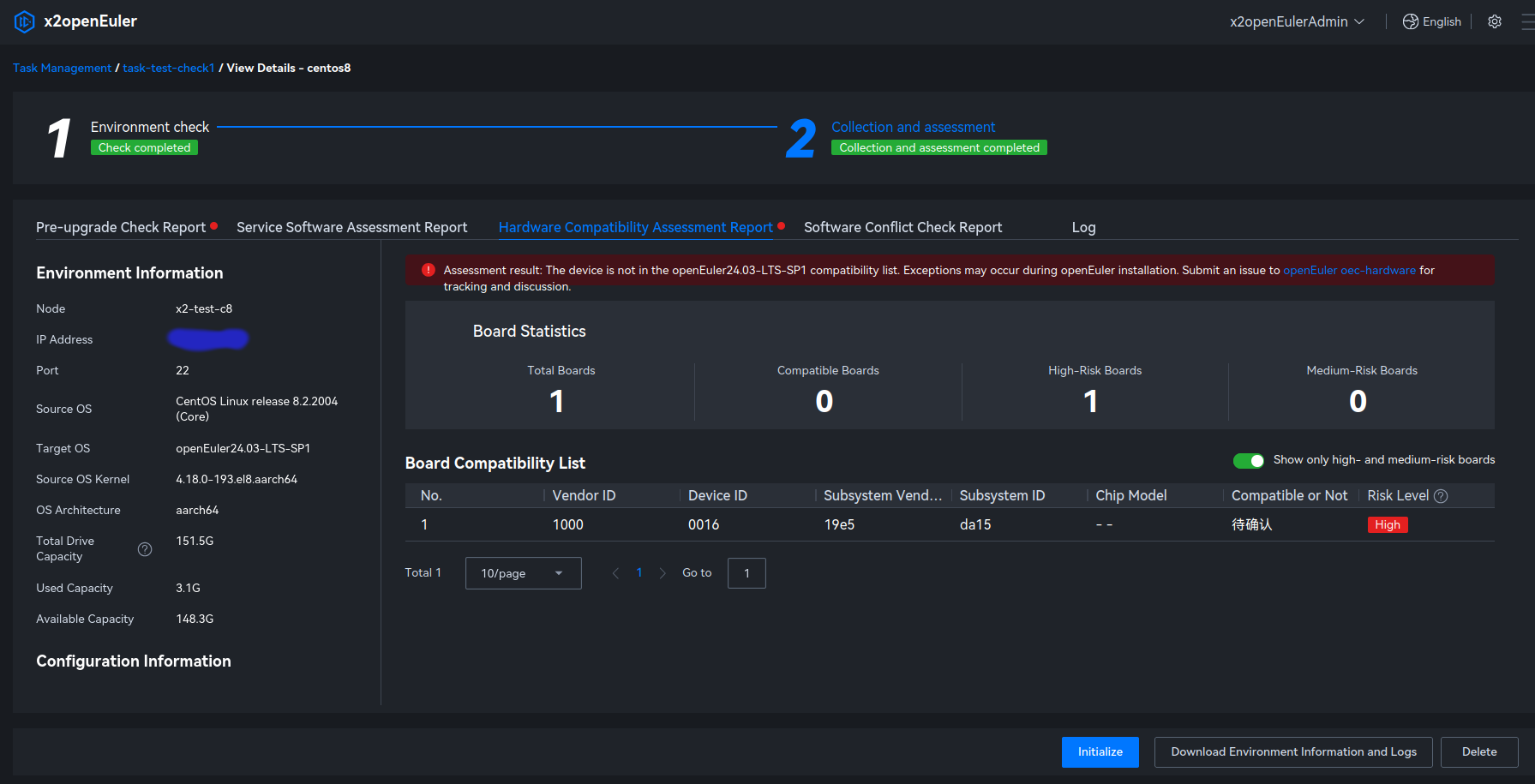Click Download Environment Information and Logs

click(x=1293, y=751)
